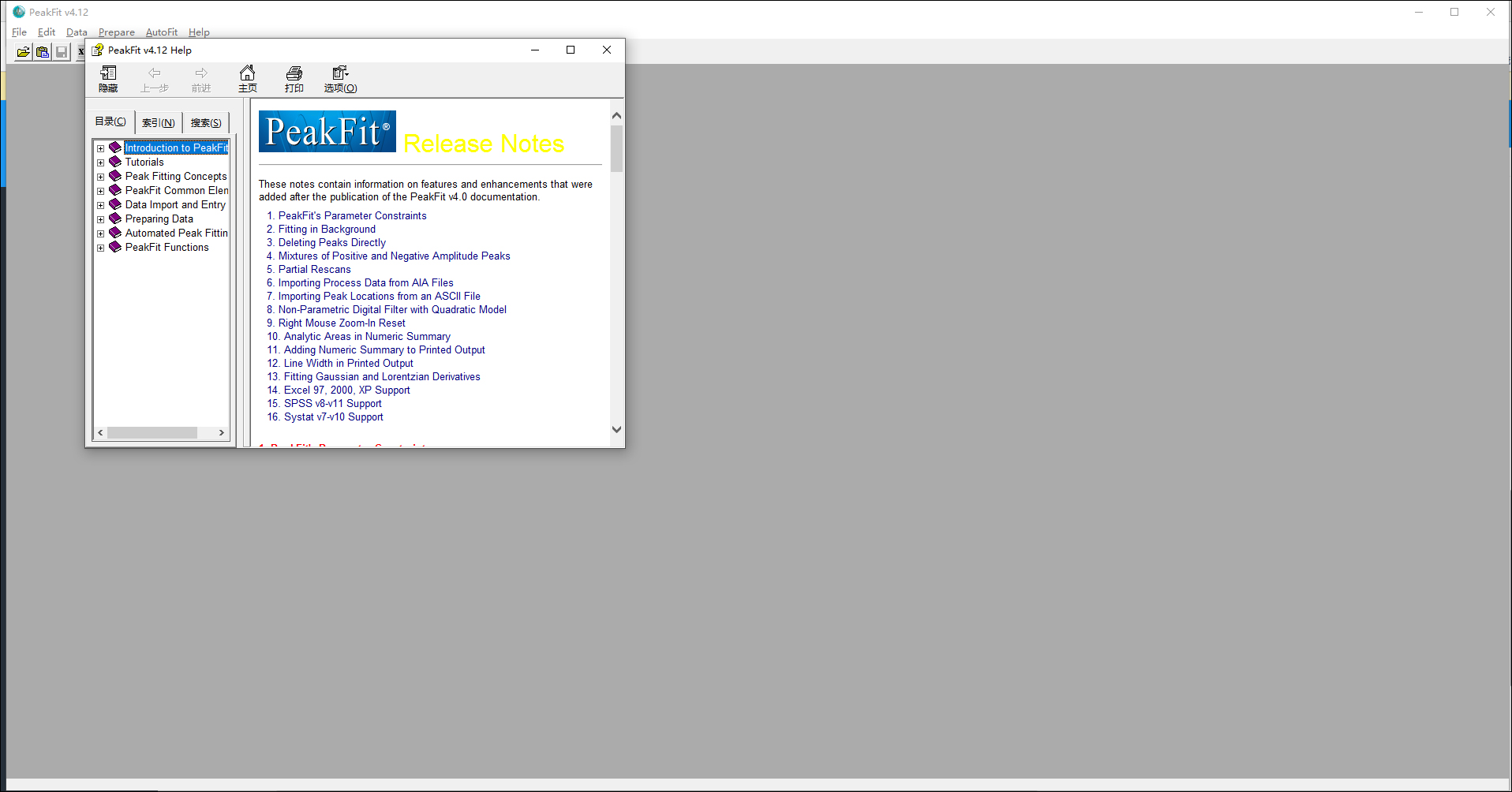Open Importing Peak Locations from an ASCII File
The image size is (1512, 792).
click(380, 296)
